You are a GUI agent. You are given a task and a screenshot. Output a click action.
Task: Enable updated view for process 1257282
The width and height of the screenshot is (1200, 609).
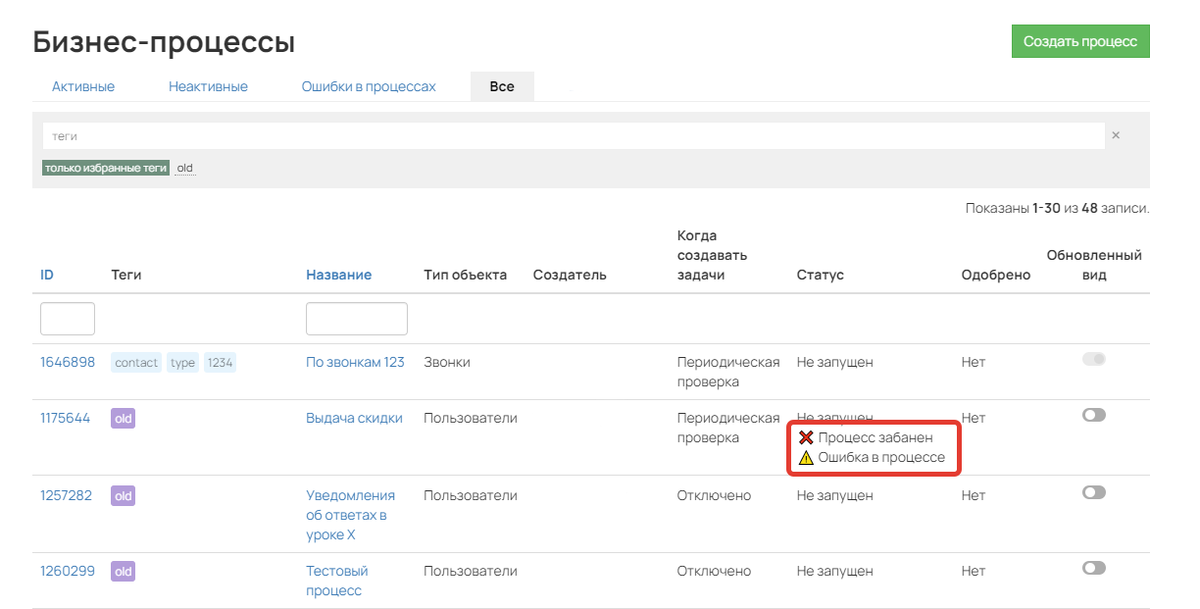(x=1094, y=492)
